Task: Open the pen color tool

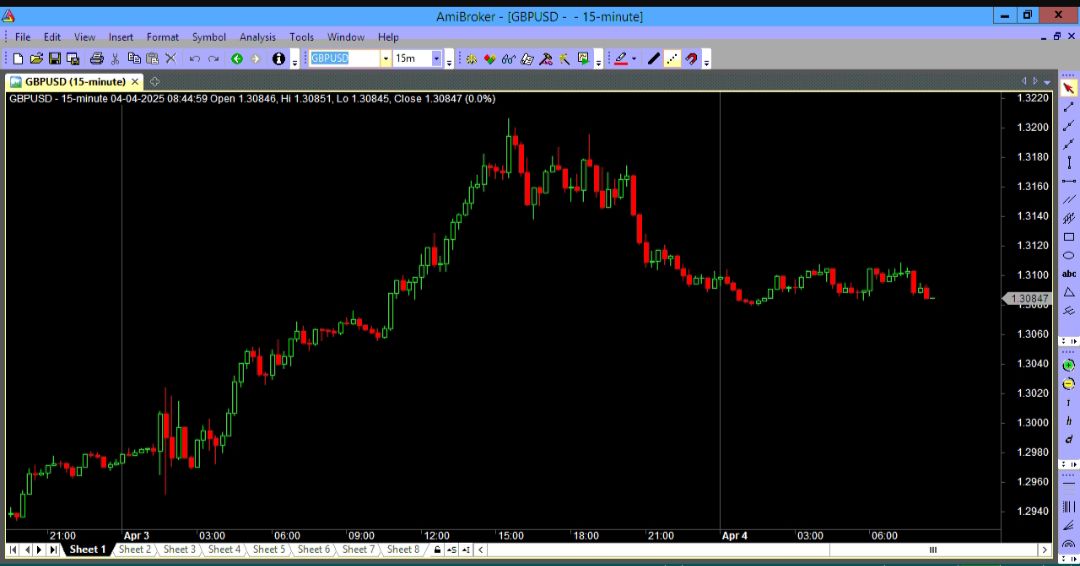Action: [x=621, y=59]
